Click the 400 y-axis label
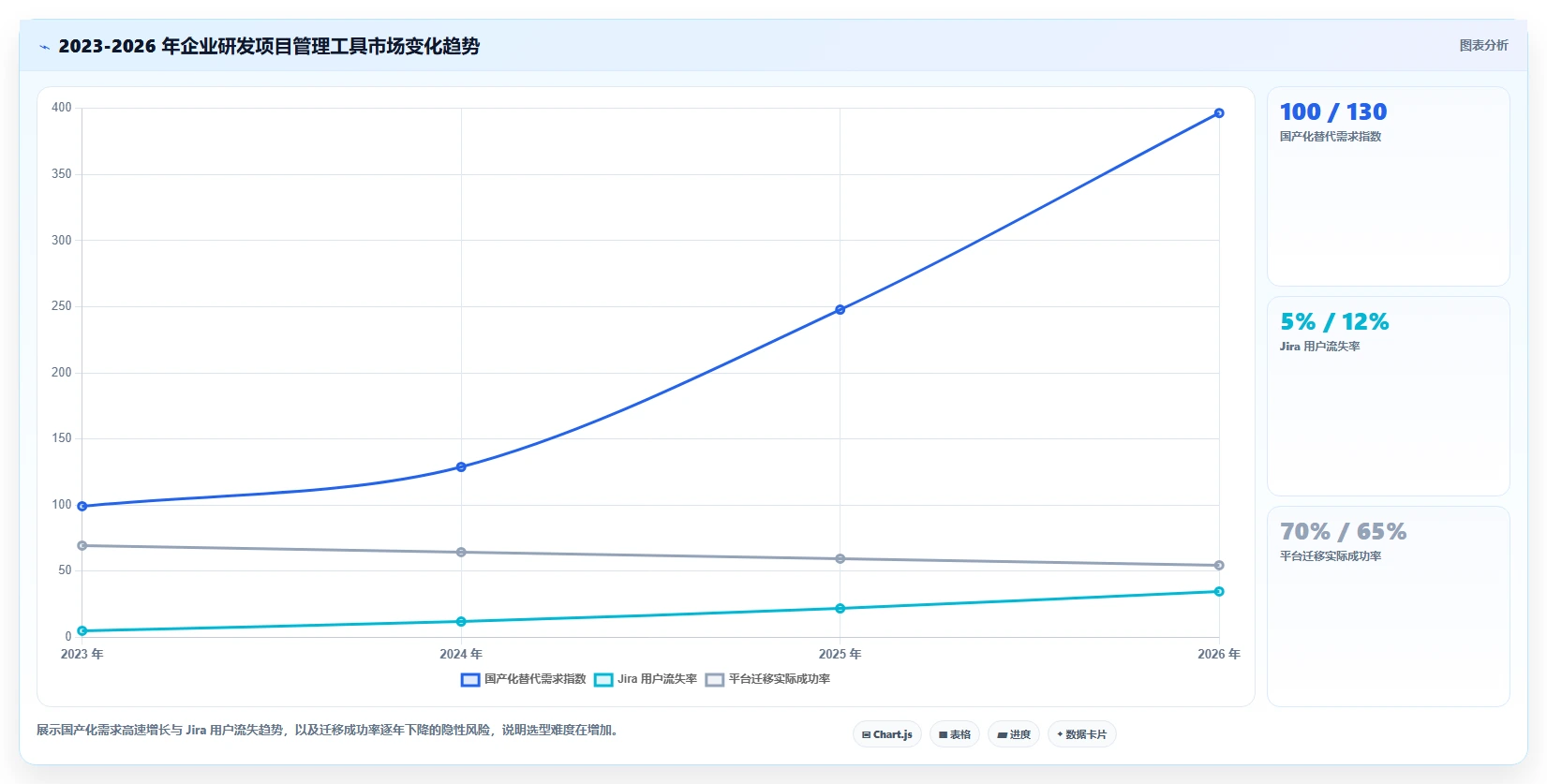 click(62, 108)
